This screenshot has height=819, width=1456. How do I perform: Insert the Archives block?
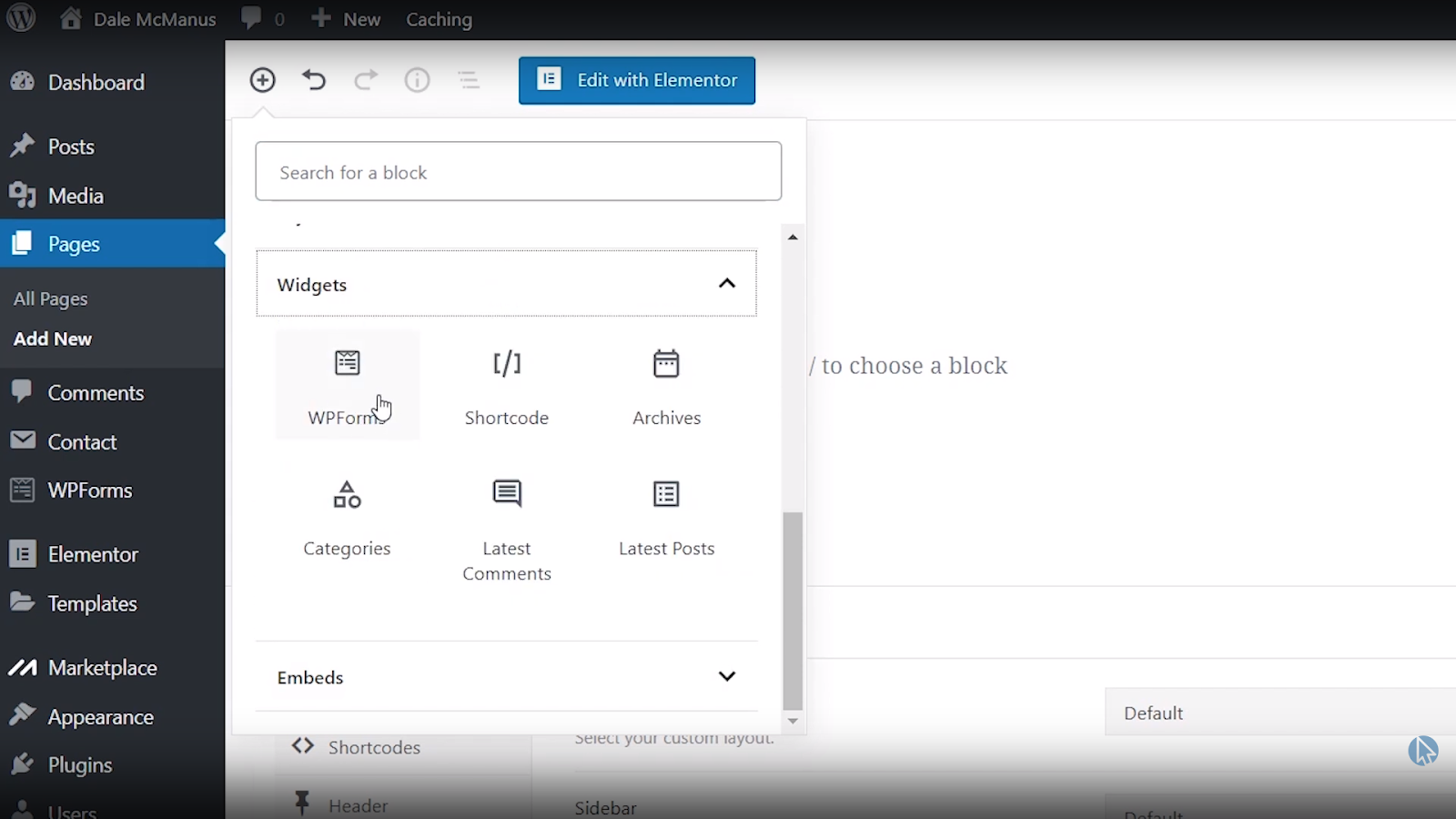(666, 386)
